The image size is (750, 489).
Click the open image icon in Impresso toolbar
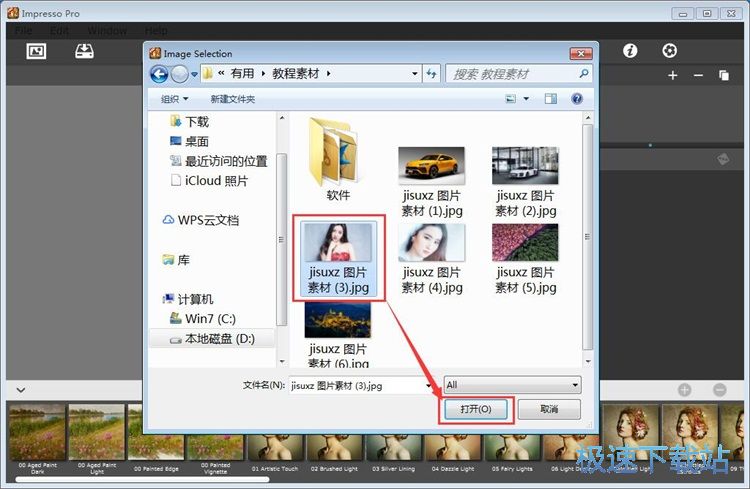click(x=36, y=51)
